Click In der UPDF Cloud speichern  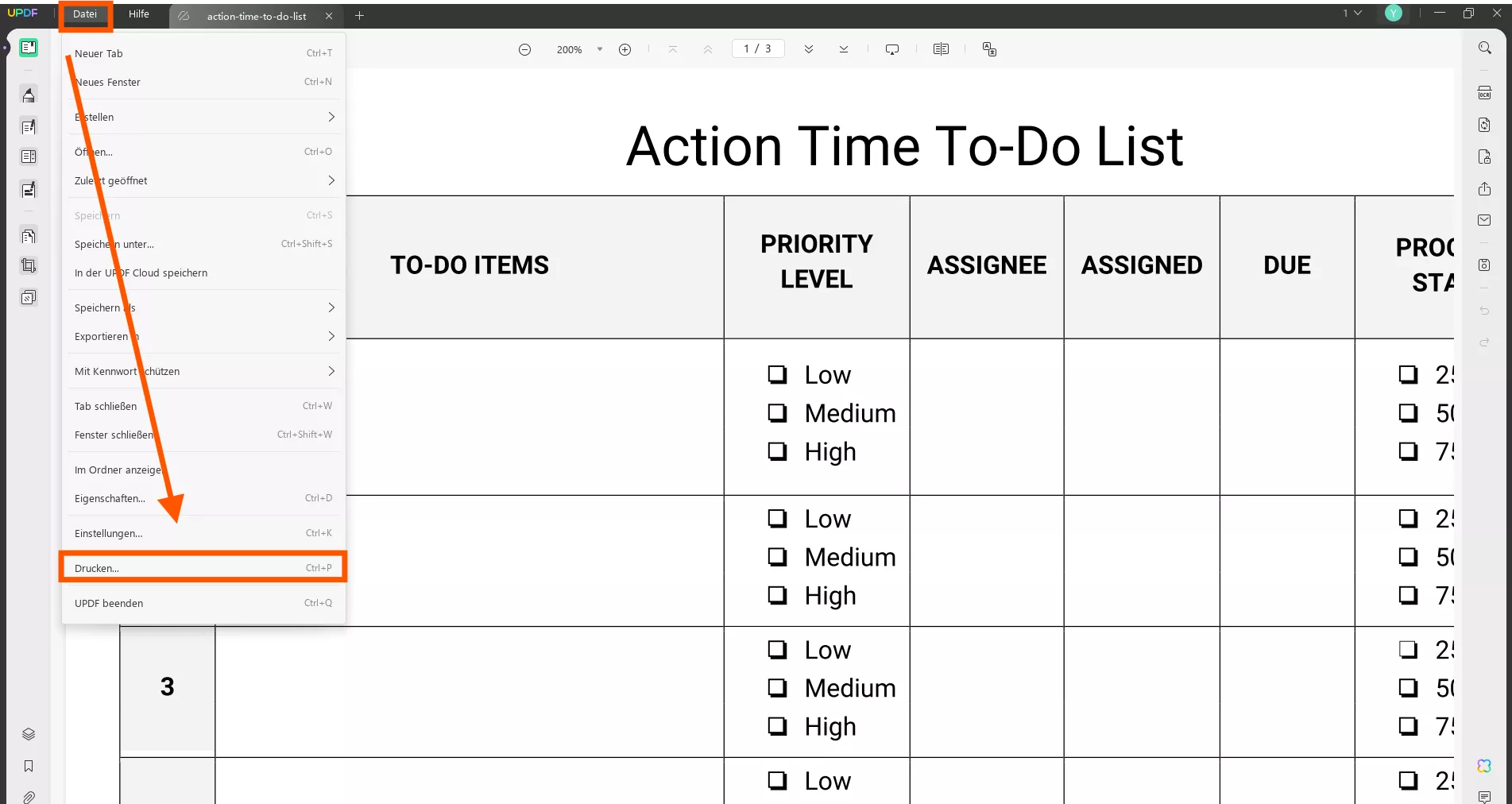(x=141, y=273)
